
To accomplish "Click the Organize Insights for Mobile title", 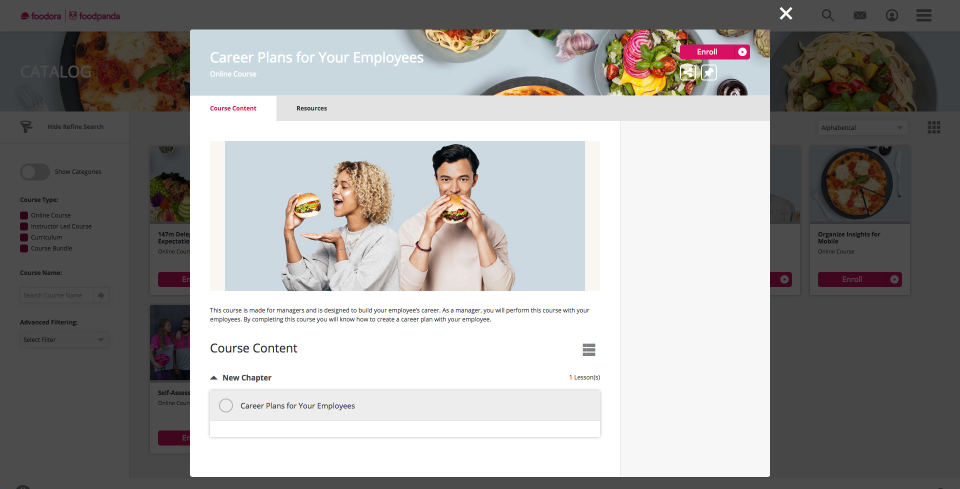I will 849,237.
